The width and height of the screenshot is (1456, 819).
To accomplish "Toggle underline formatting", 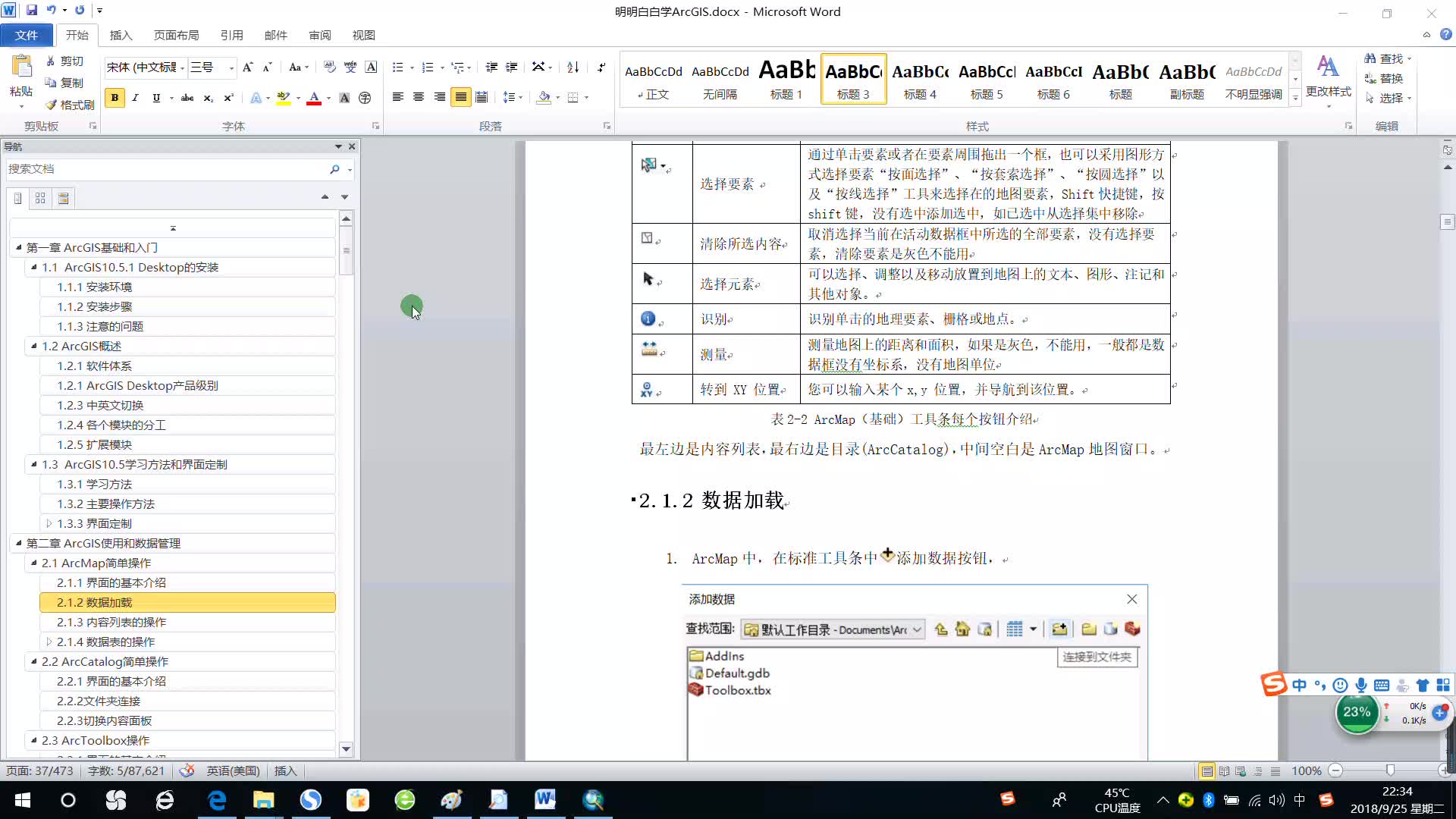I will click(x=155, y=98).
